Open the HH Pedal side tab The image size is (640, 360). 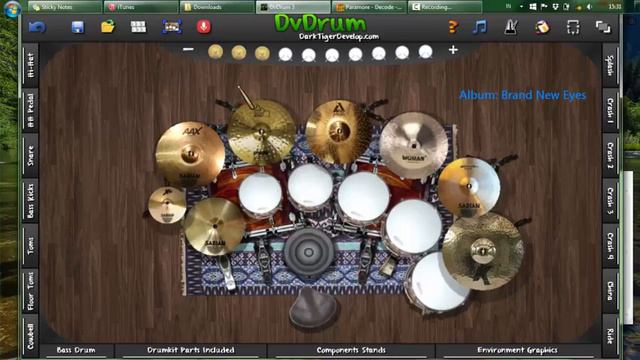coord(31,110)
